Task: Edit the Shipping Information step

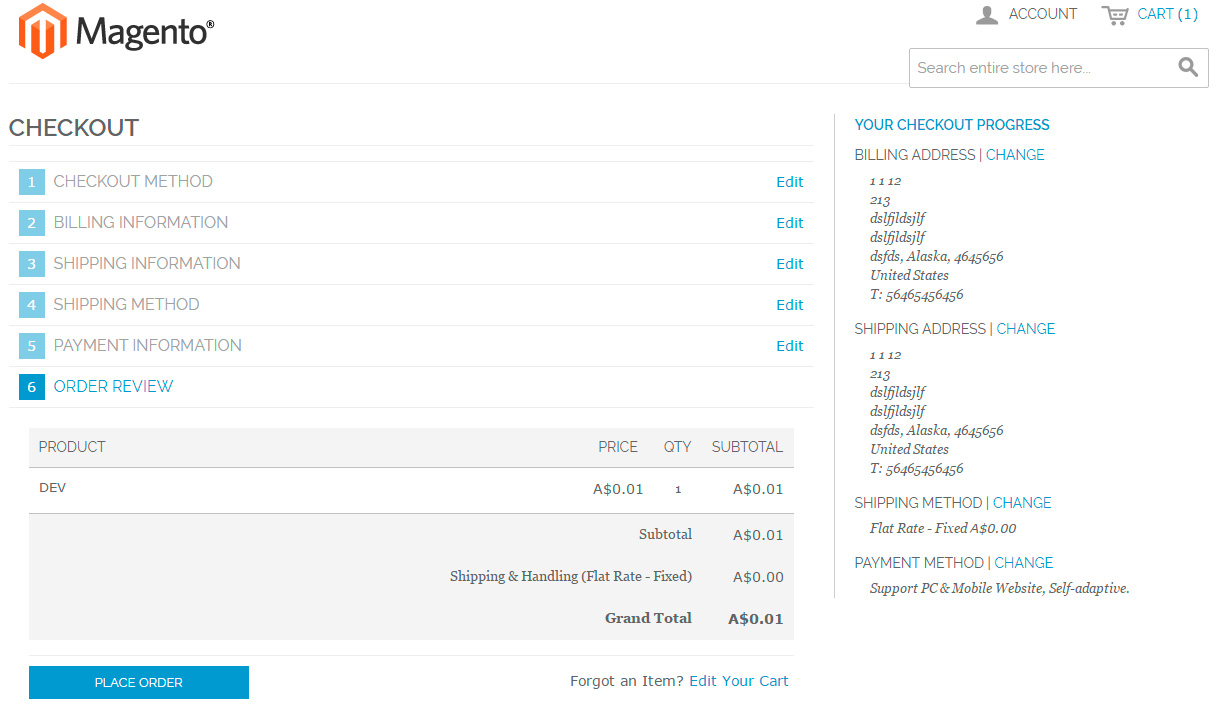Action: (790, 264)
